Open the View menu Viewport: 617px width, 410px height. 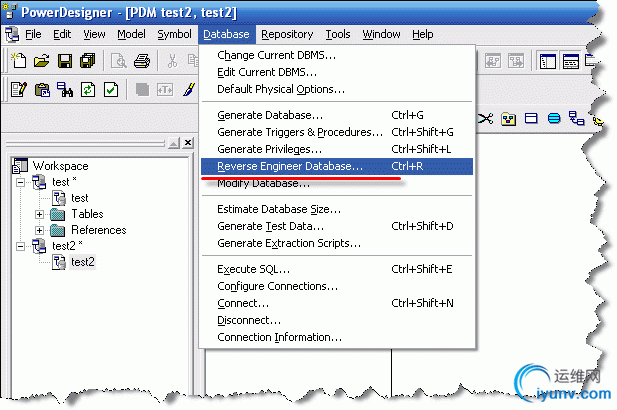click(x=94, y=35)
